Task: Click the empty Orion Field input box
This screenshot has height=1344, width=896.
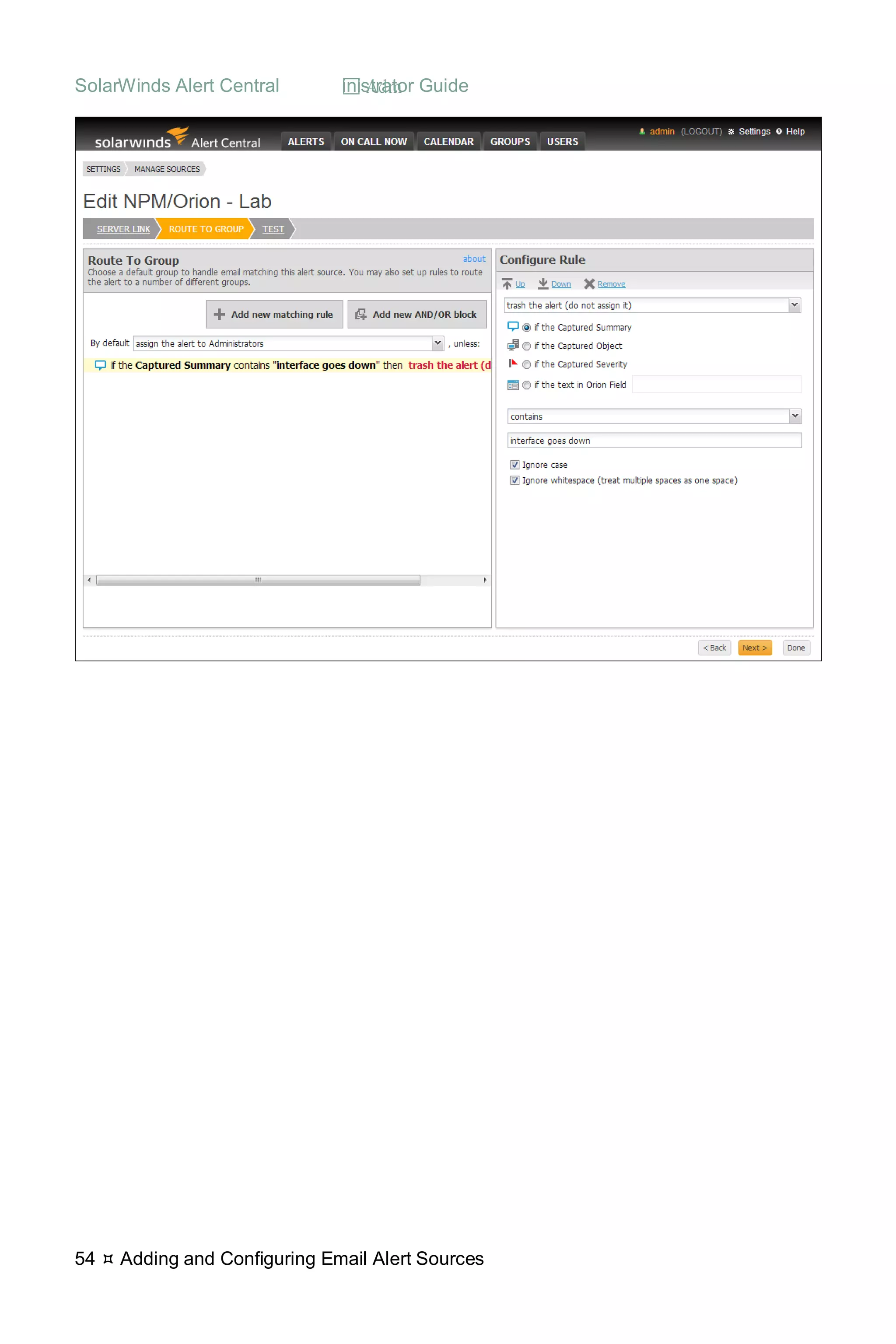Action: coord(717,384)
